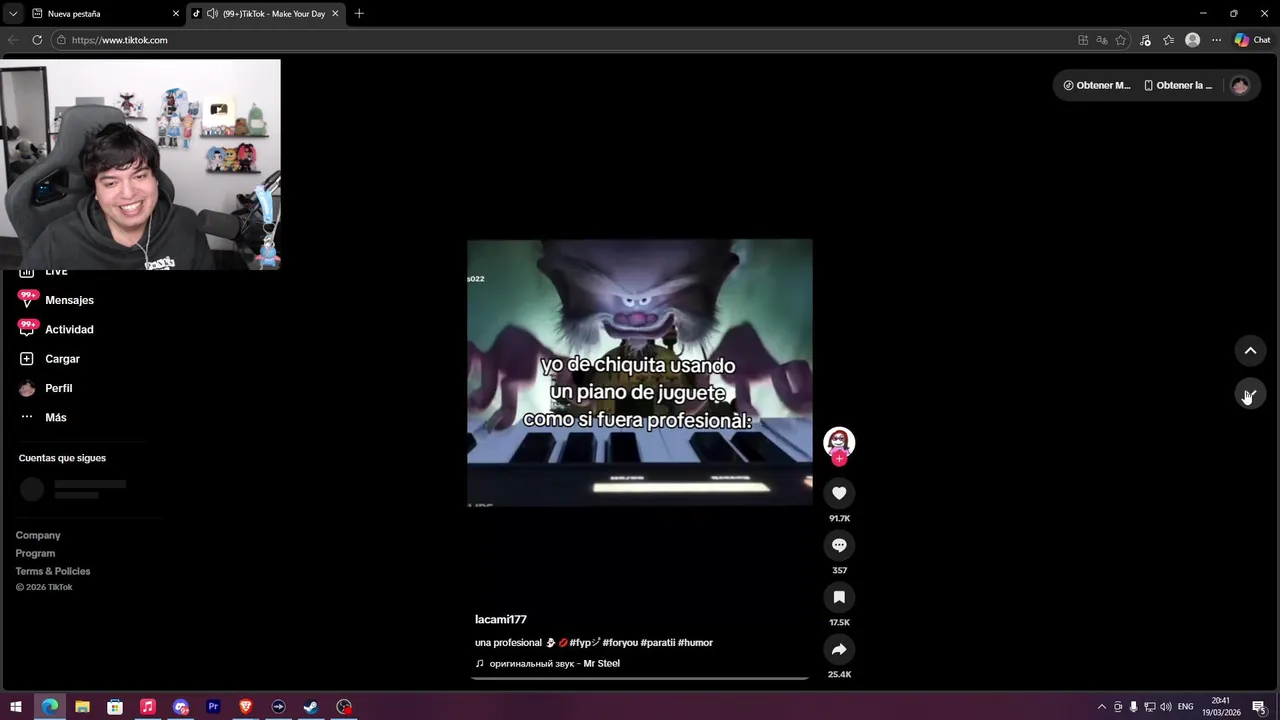Show hidden system tray icons
Screen dimensions: 1280x720
[x=1102, y=707]
